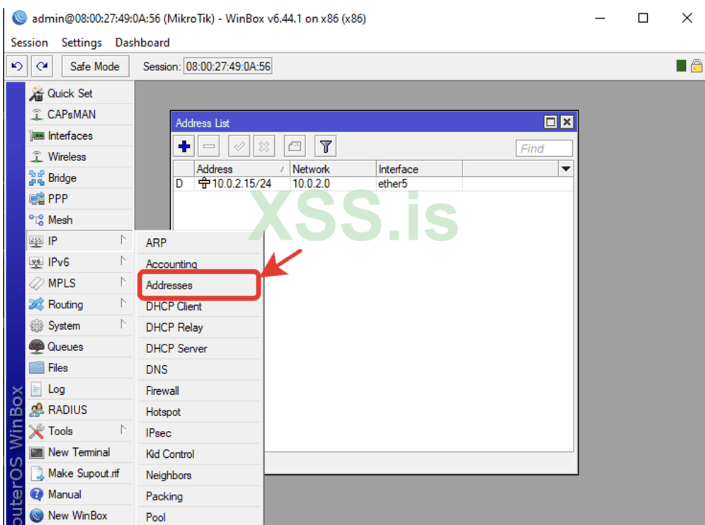Click Comment icon in Address List
The image size is (705, 525).
point(294,147)
